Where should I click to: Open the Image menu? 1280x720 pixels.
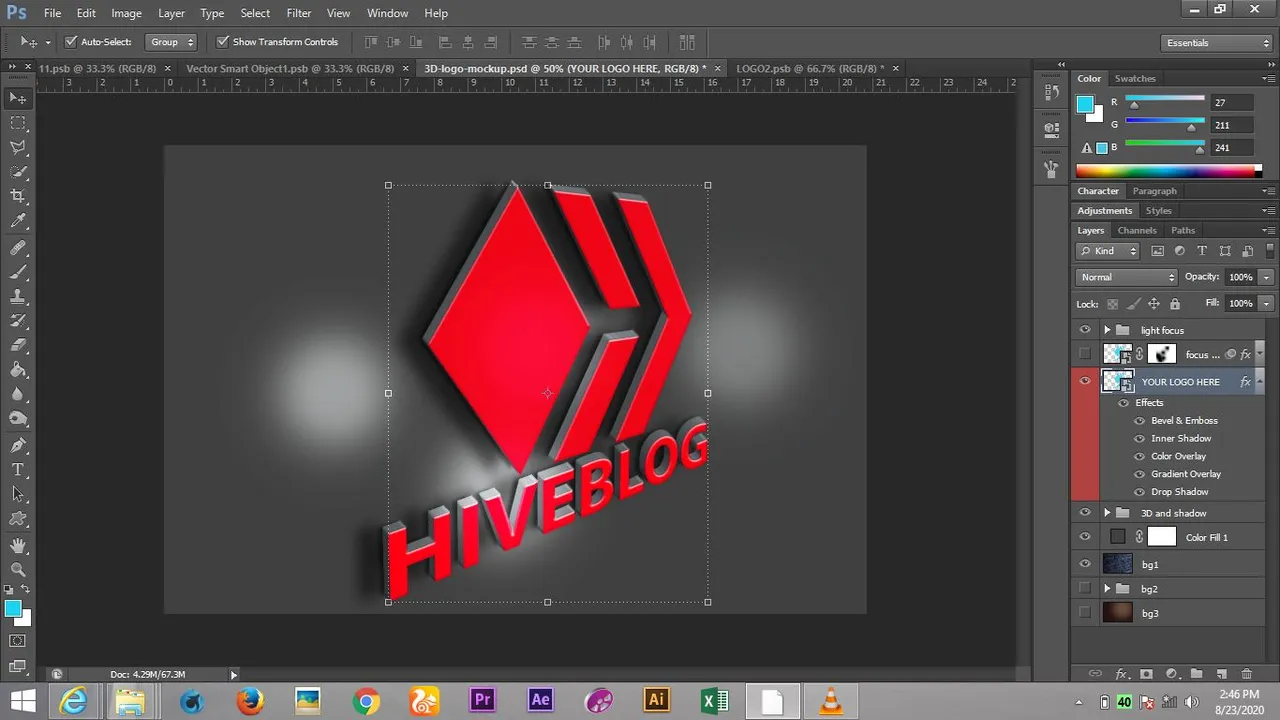pyautogui.click(x=126, y=13)
